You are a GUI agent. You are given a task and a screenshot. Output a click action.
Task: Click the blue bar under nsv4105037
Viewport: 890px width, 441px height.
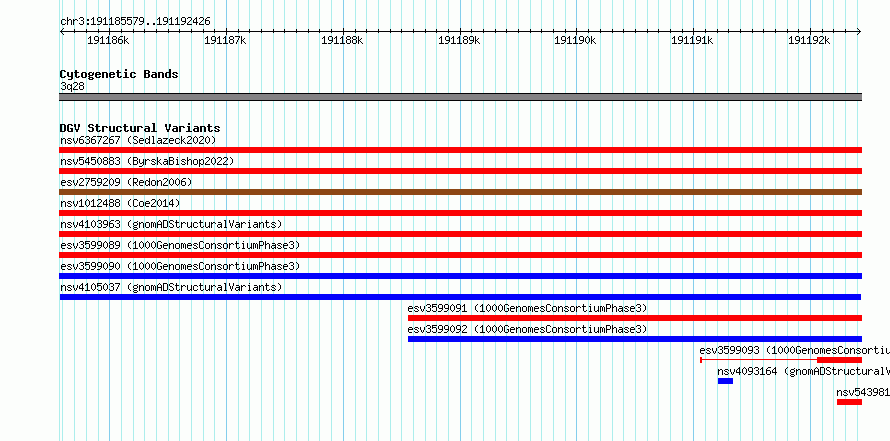coord(460,297)
